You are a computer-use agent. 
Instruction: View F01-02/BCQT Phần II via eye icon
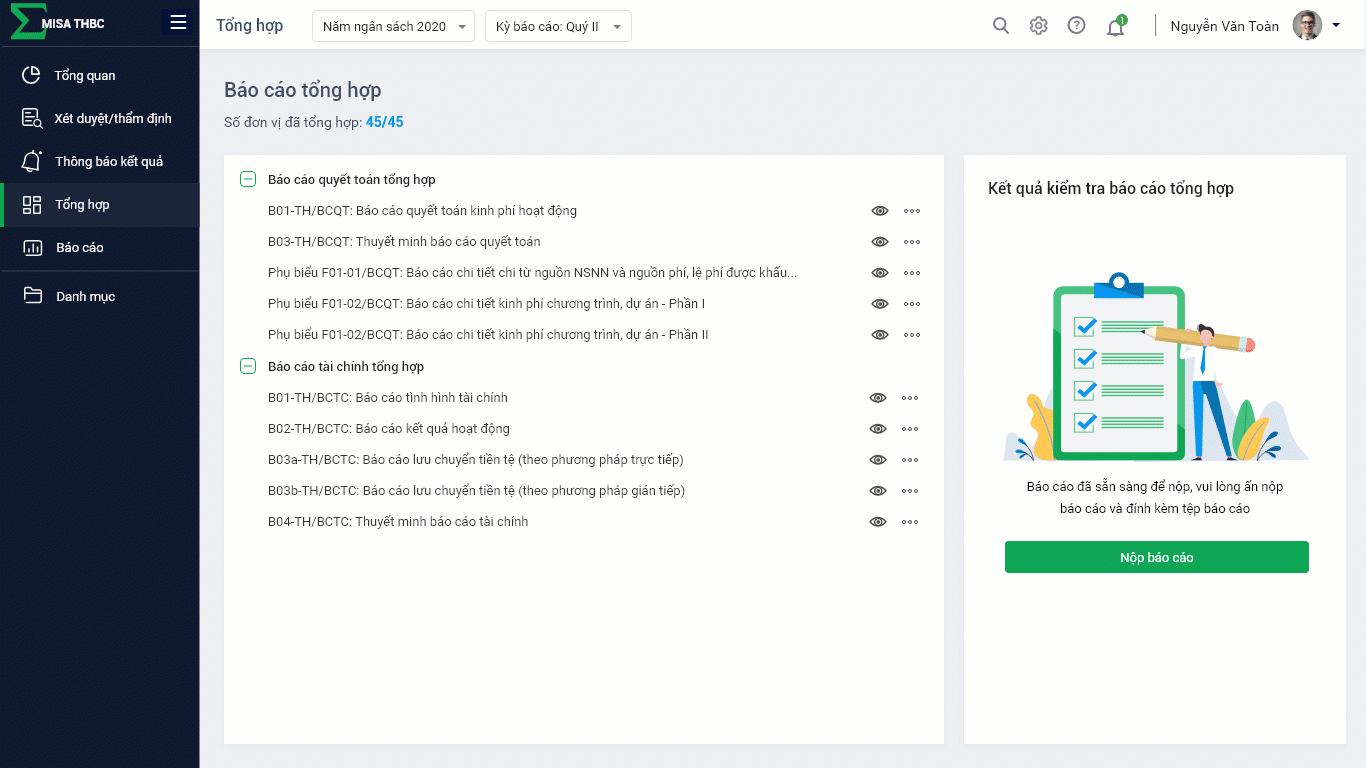[x=880, y=335]
